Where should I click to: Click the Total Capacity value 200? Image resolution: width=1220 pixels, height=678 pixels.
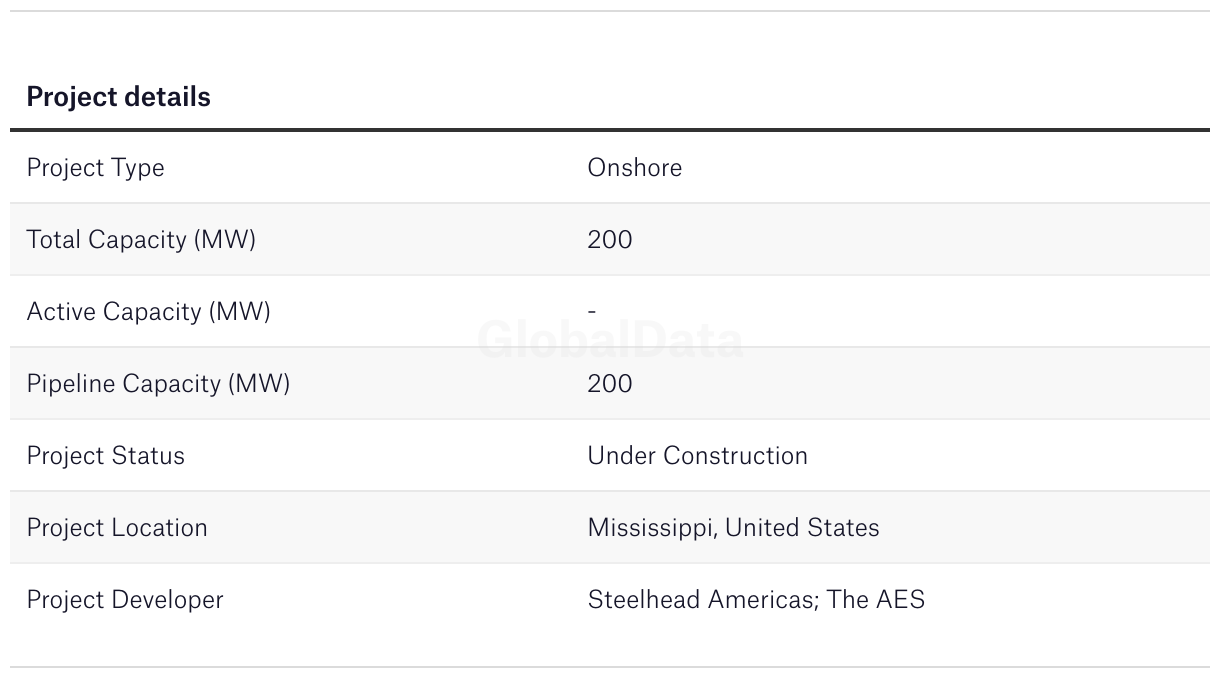click(x=609, y=240)
